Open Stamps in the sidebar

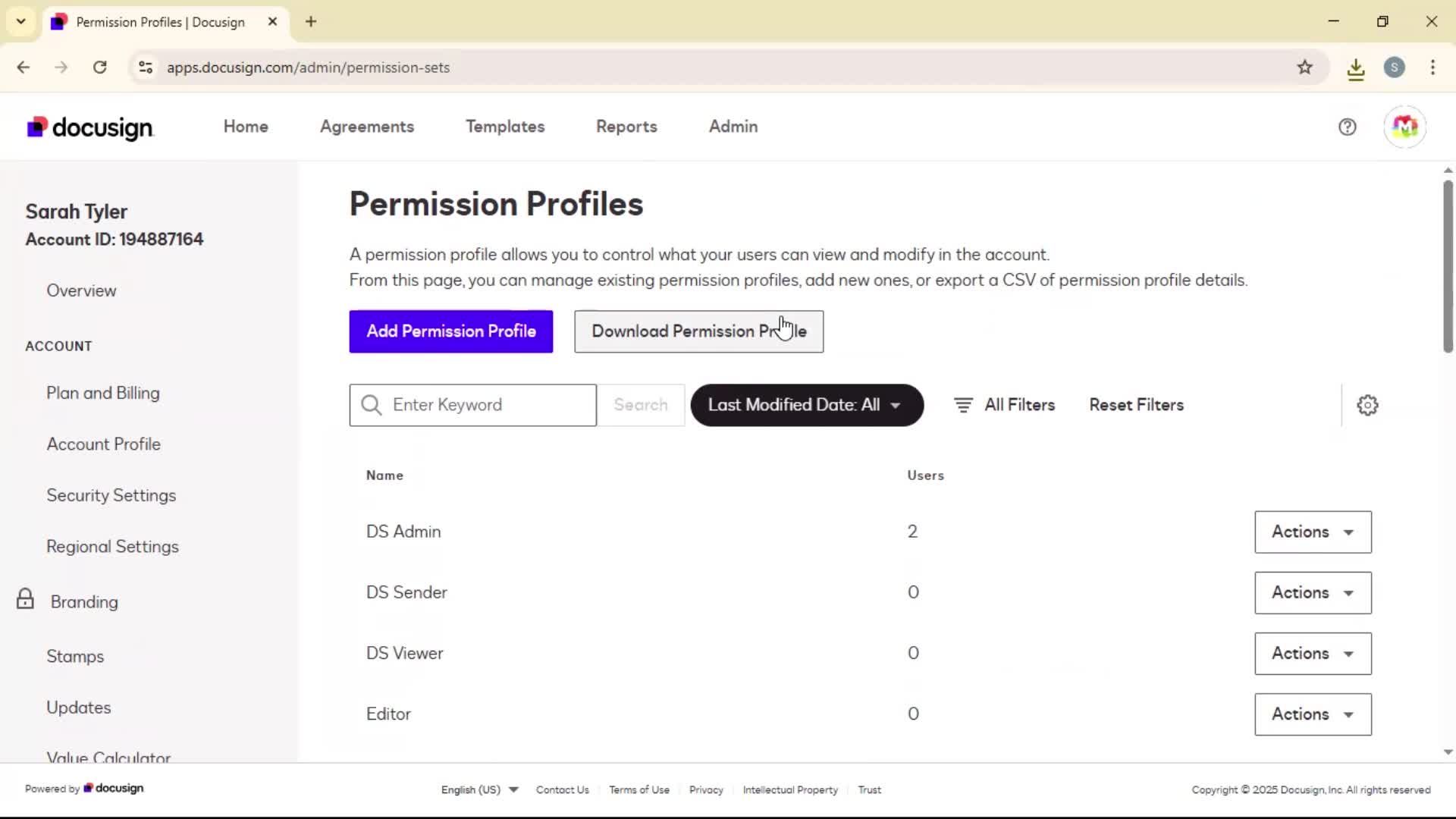75,656
